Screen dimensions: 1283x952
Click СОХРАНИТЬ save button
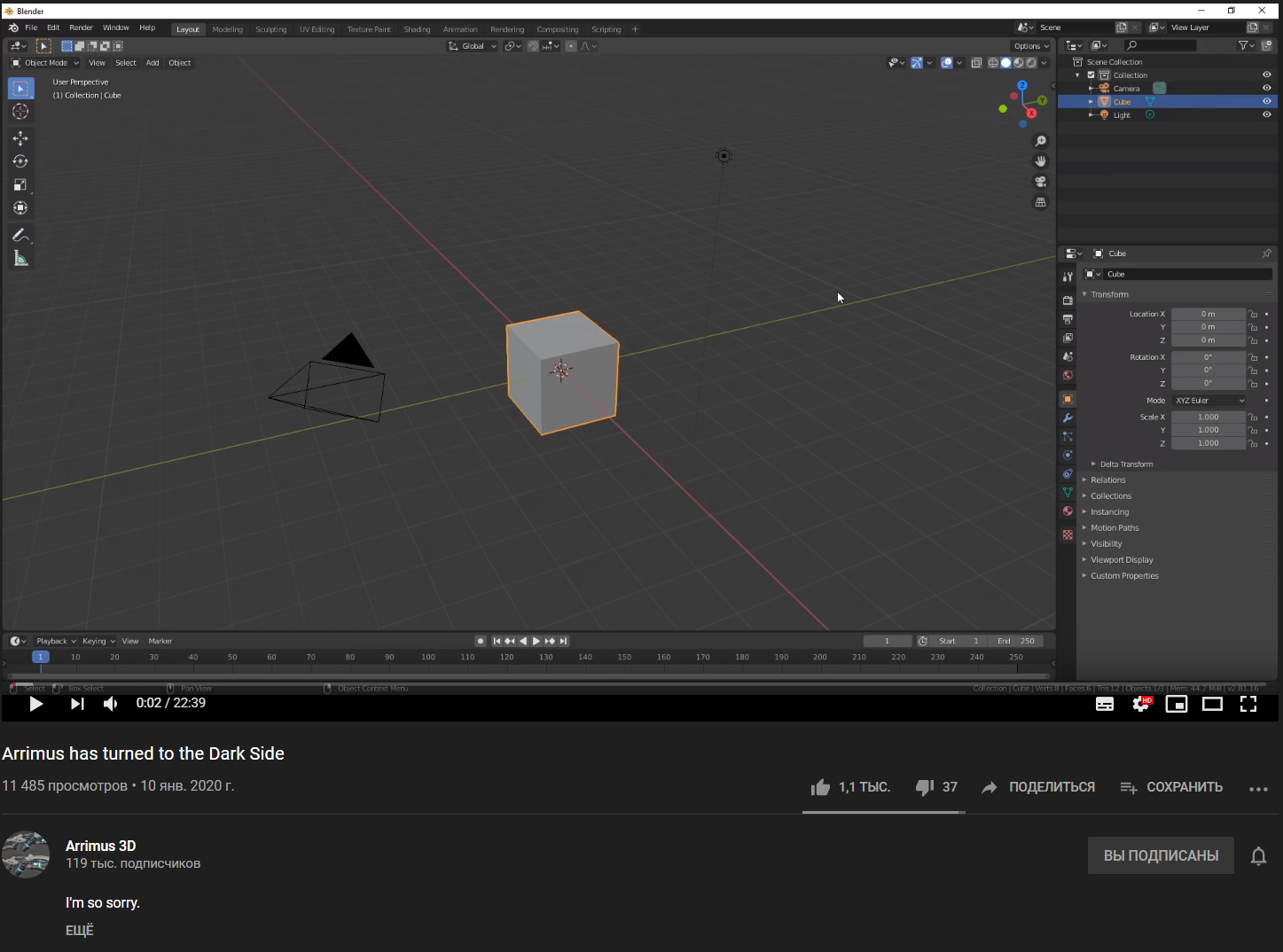click(1171, 787)
